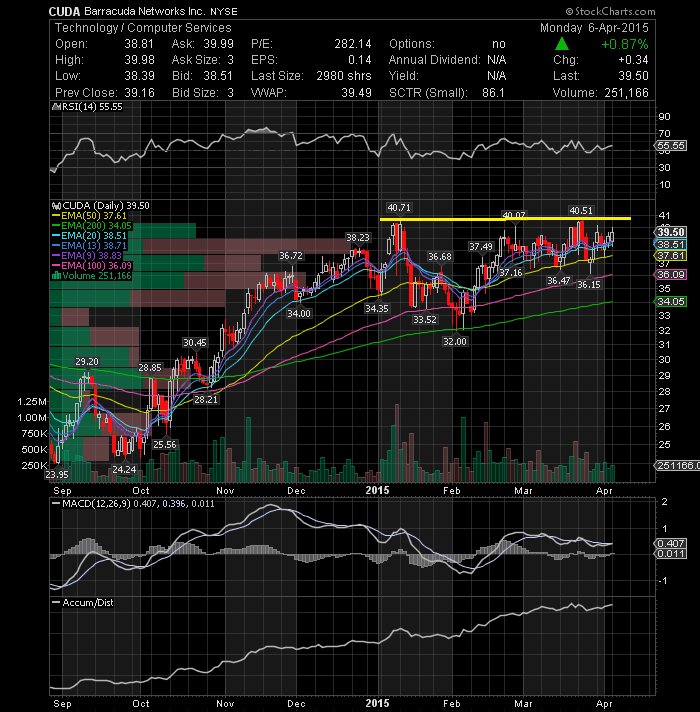
Task: Click the RSI 55.55 axis tag
Action: pyautogui.click(x=670, y=146)
